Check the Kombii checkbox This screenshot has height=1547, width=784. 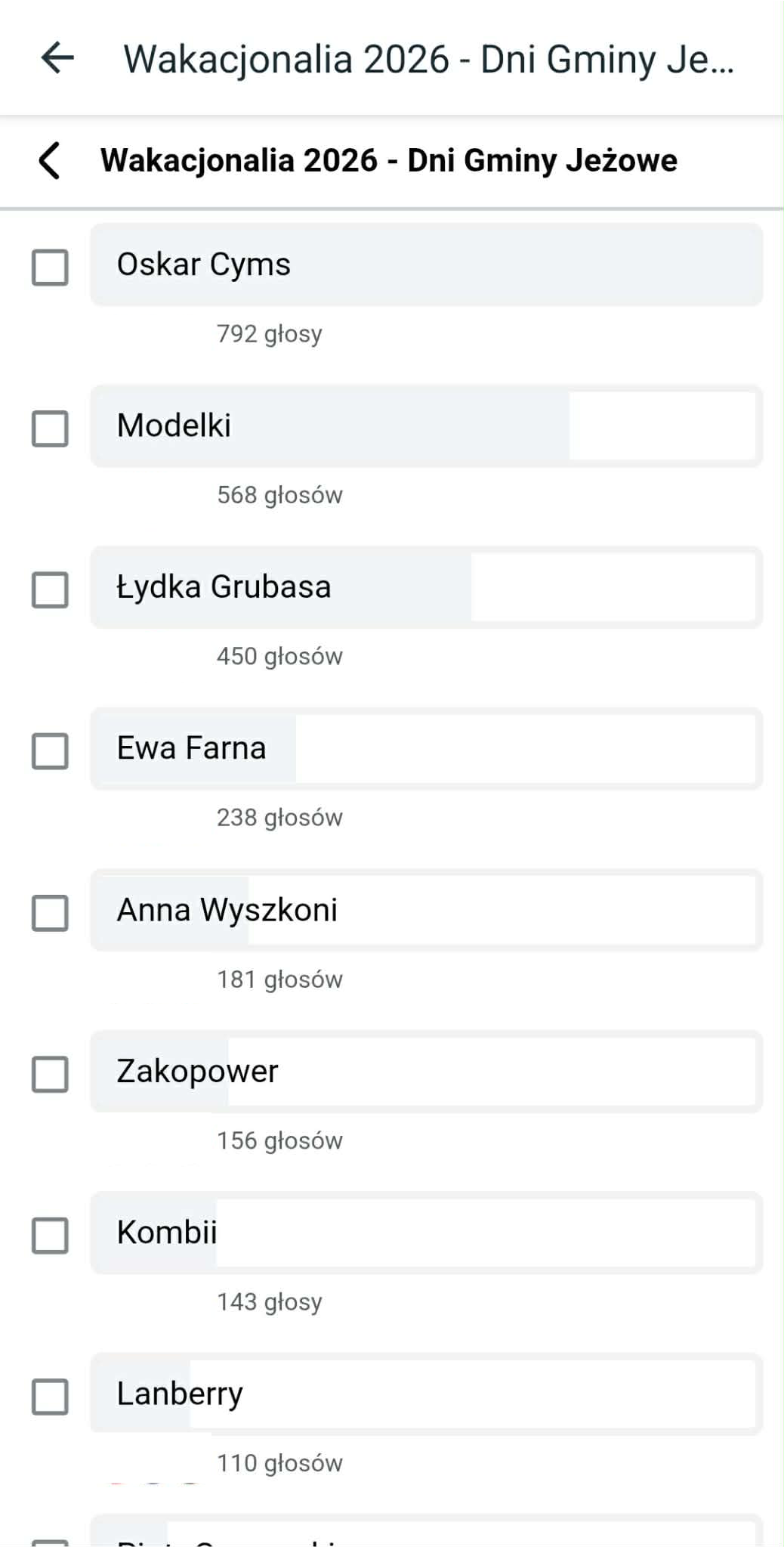[50, 1235]
